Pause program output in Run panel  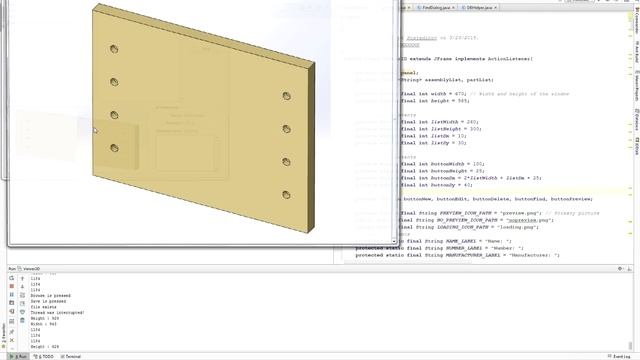click(x=11, y=295)
